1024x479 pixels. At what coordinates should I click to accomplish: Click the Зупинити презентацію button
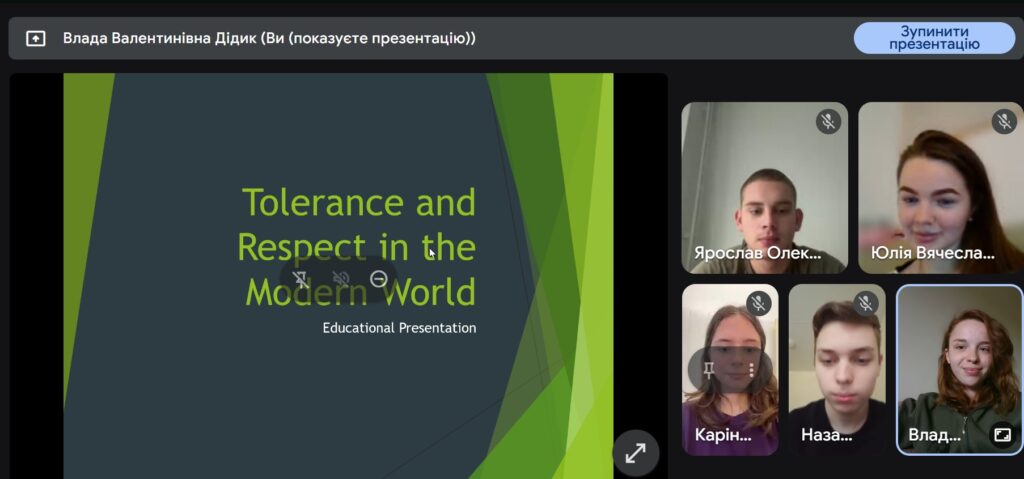[x=933, y=38]
